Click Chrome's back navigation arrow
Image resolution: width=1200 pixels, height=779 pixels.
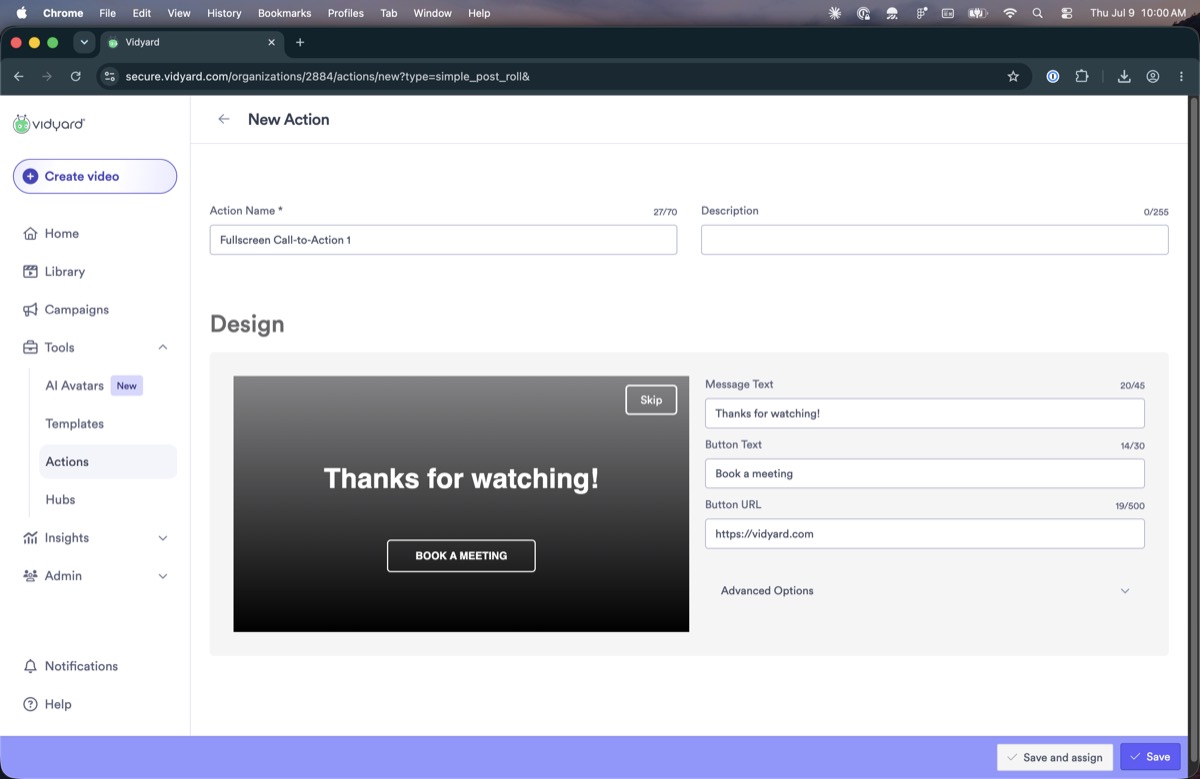[18, 76]
